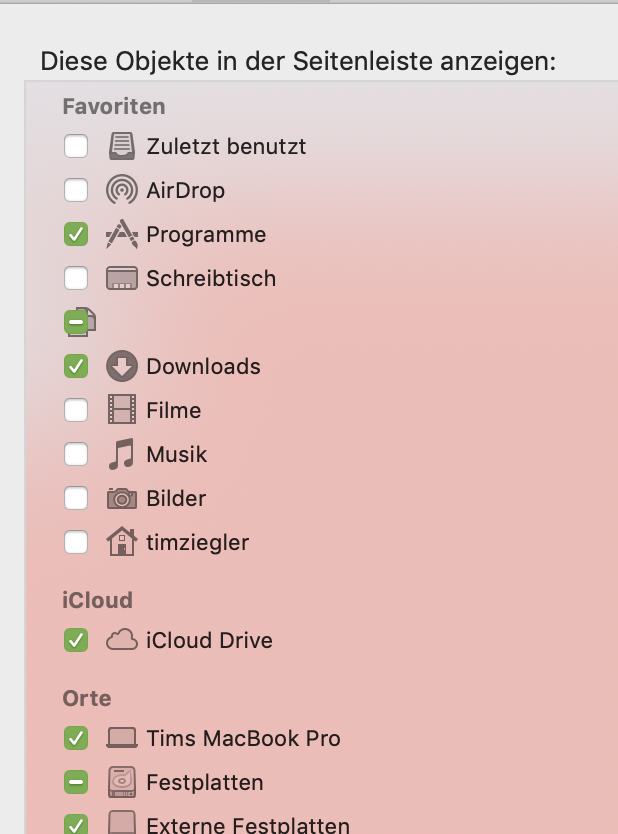Uncheck the Externe Festplatten checkbox

(x=76, y=825)
